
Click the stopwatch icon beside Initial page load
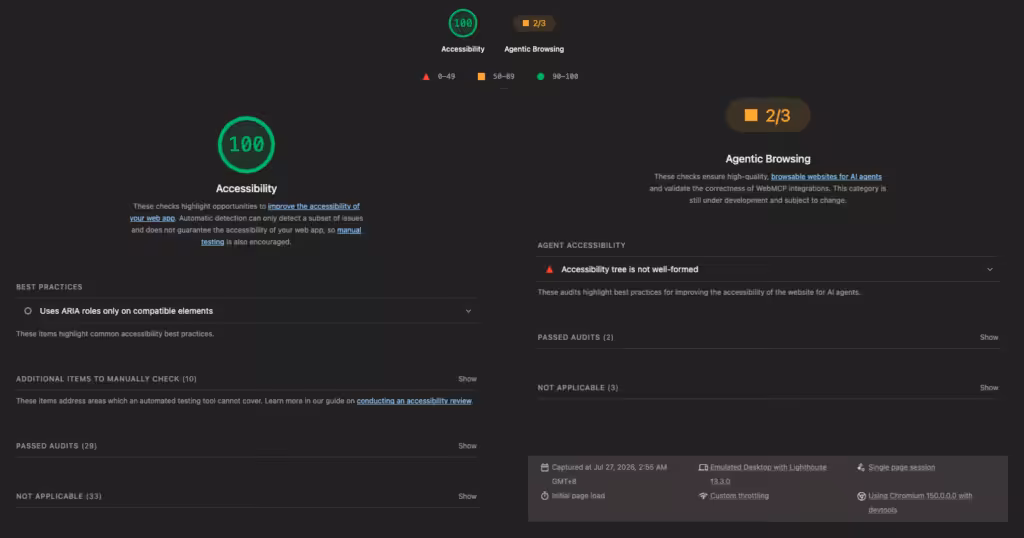(545, 496)
